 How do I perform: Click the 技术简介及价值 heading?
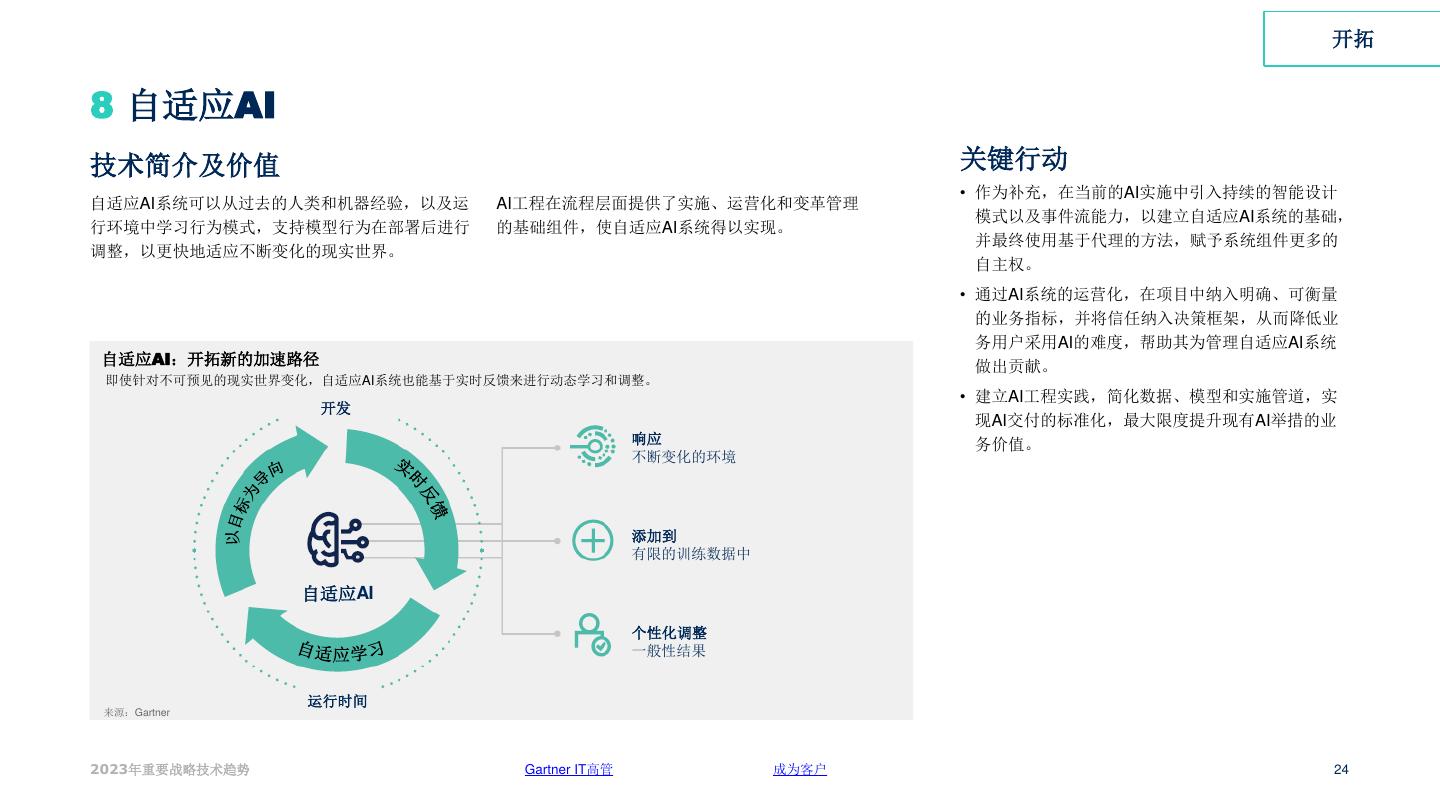[185, 165]
